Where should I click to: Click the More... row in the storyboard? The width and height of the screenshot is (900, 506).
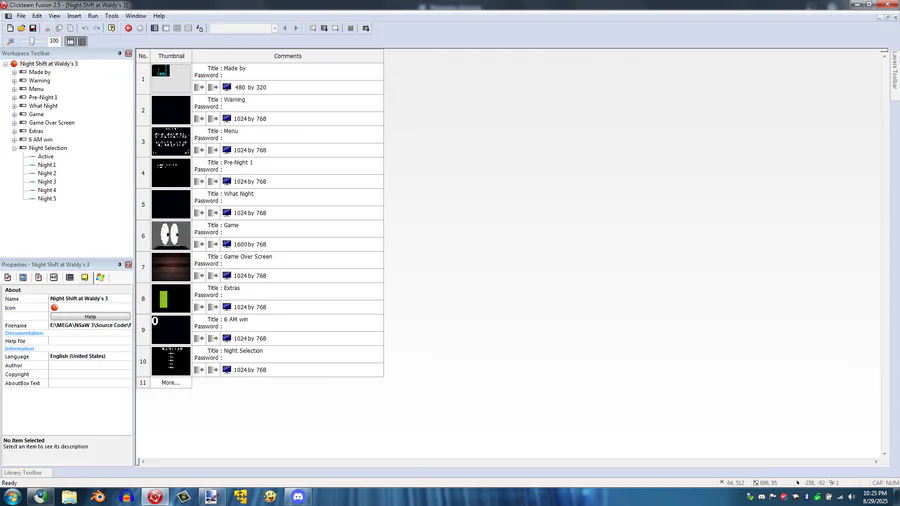pos(170,383)
